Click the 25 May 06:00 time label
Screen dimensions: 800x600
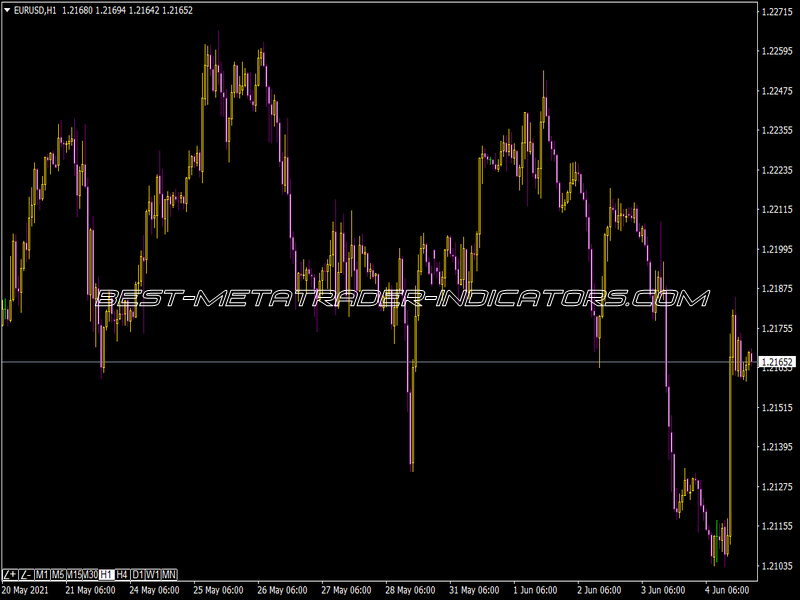(218, 590)
